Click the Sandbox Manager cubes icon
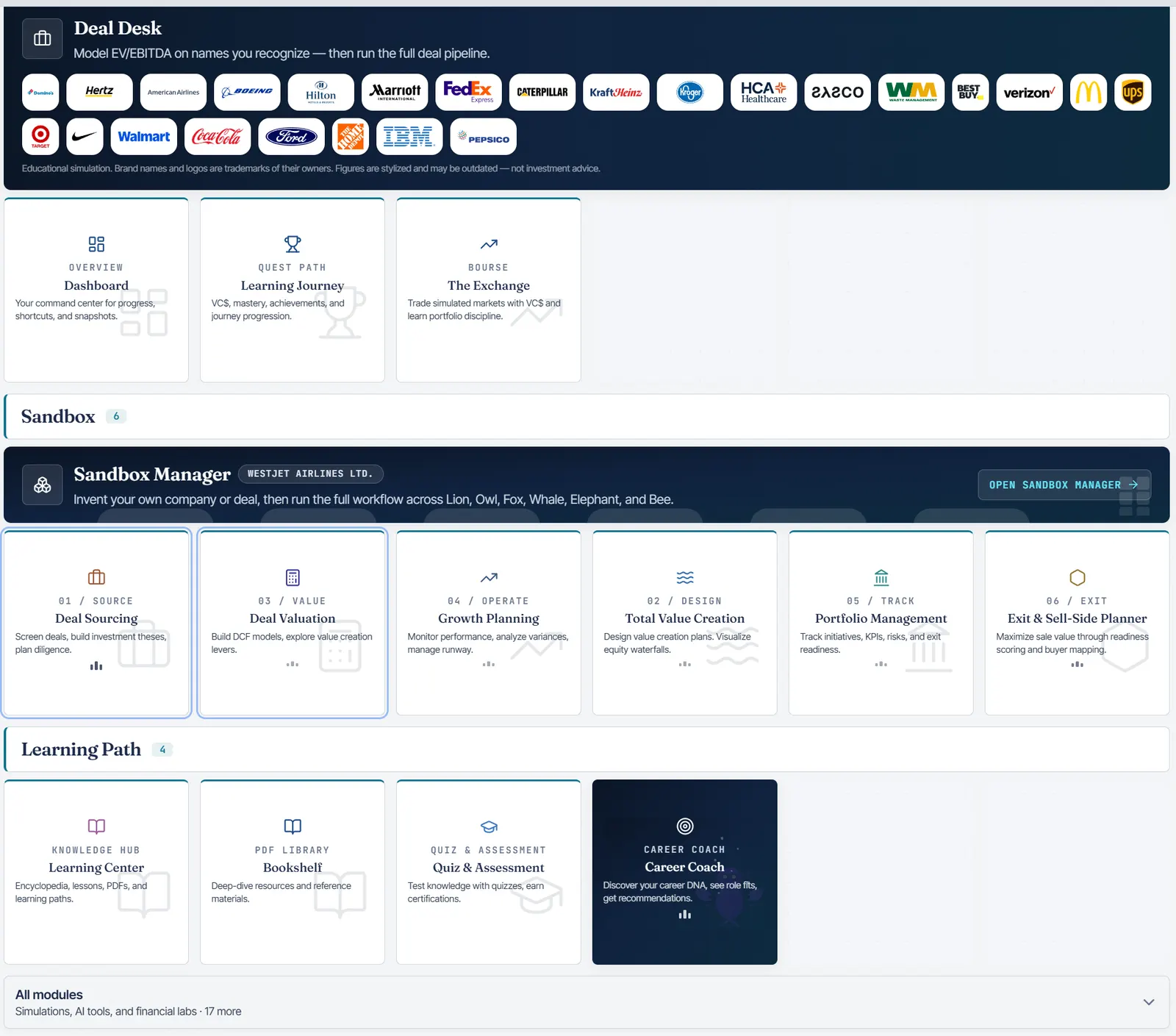 coord(43,485)
